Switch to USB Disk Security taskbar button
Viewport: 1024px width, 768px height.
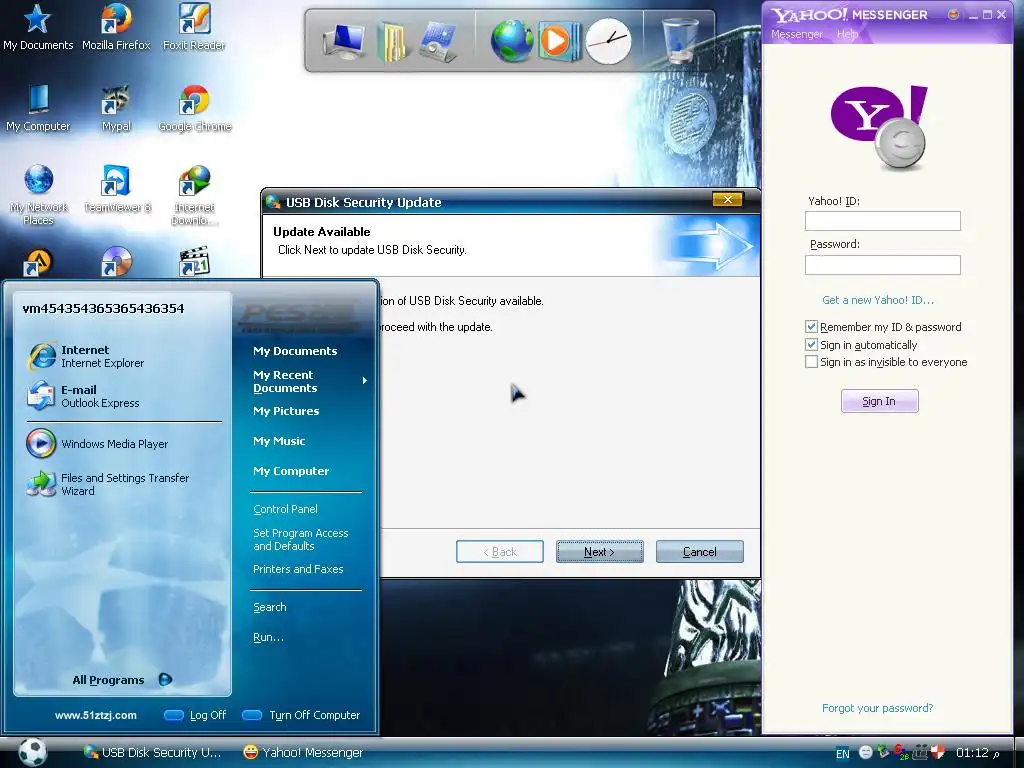[x=153, y=752]
